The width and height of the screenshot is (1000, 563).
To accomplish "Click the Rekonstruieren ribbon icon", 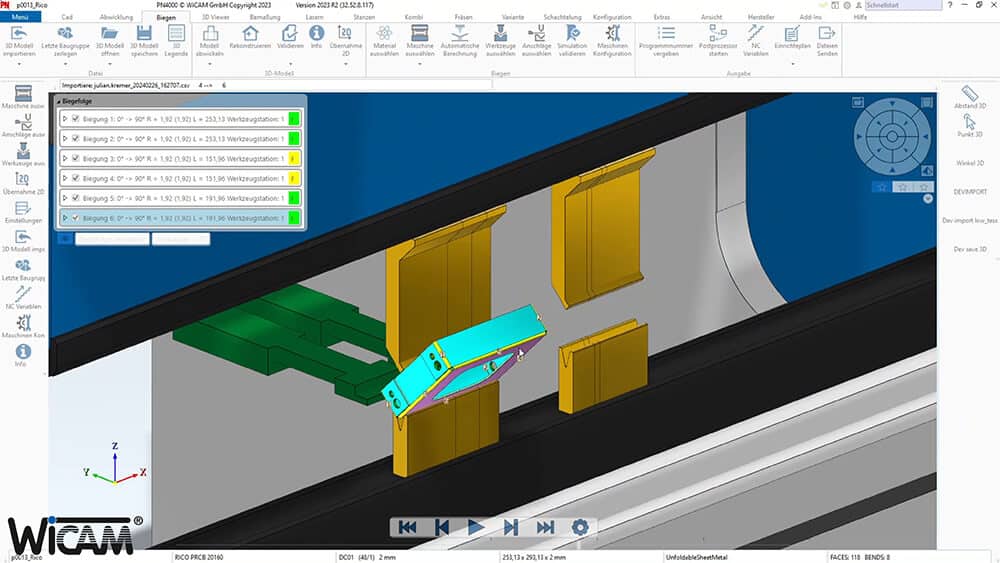I will point(250,33).
